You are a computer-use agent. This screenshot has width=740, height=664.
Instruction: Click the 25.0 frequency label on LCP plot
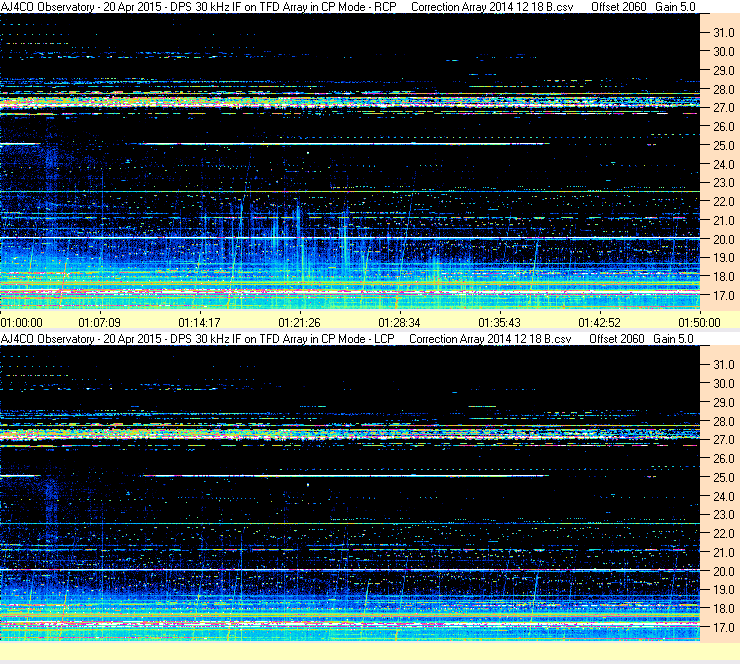(724, 478)
